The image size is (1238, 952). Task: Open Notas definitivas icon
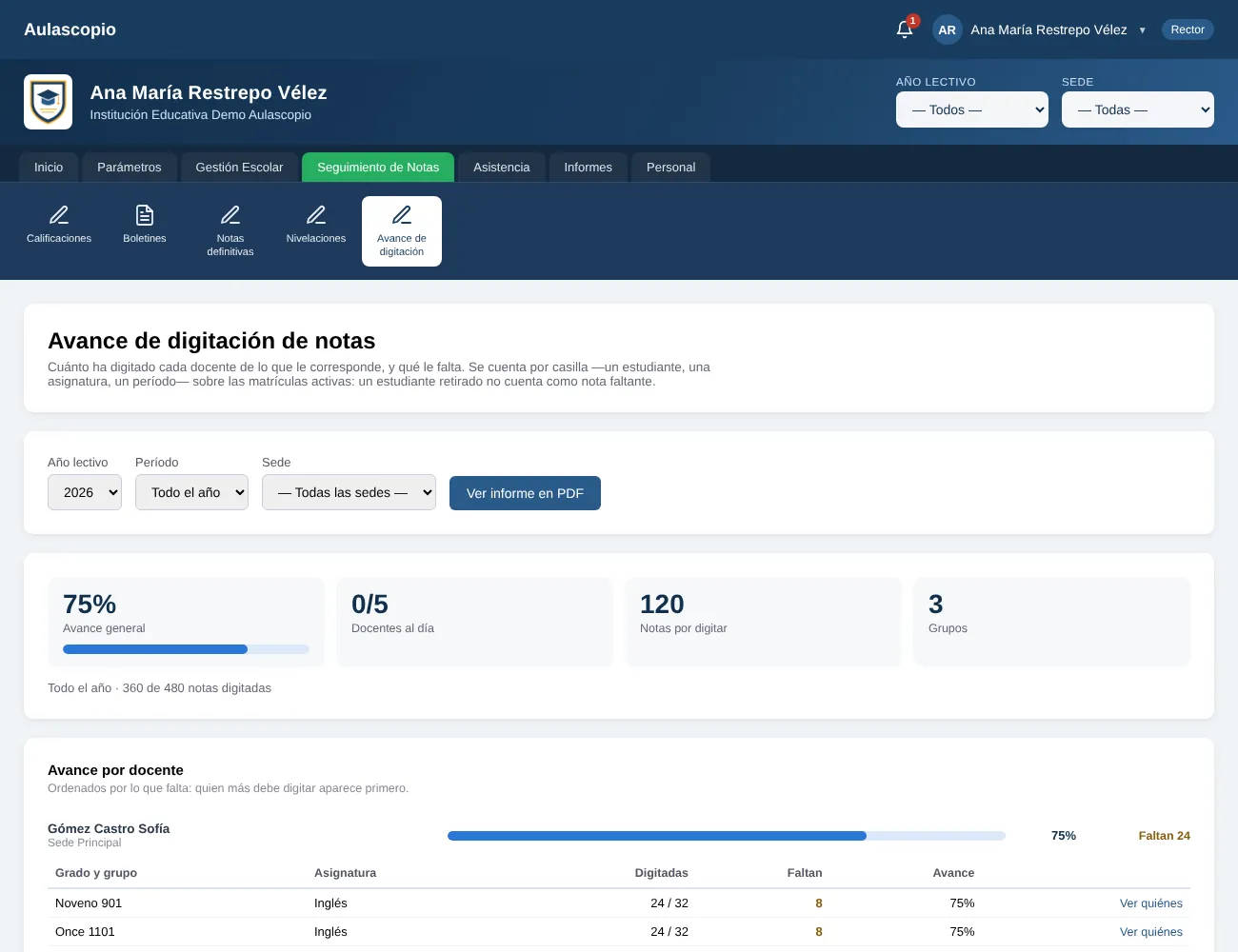(x=230, y=215)
